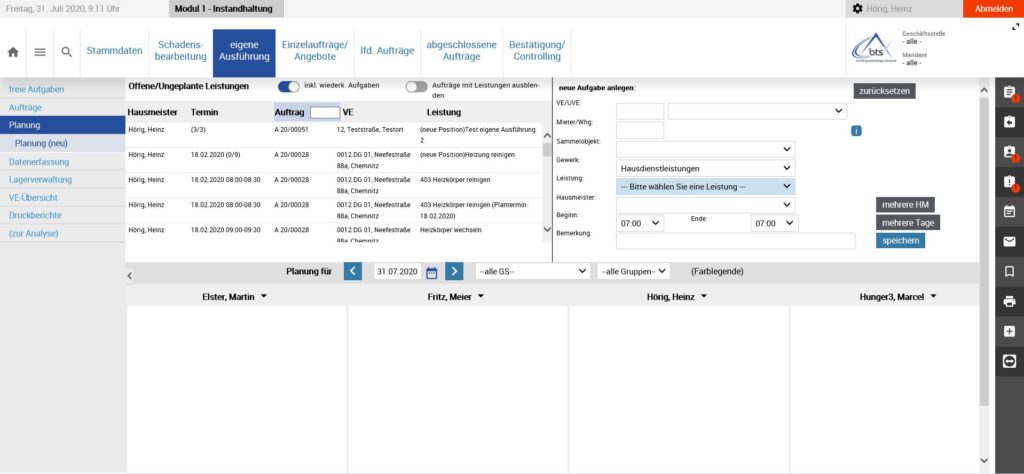
Task: Enable 'Aufträge mit Leistungen ausblenden' toggle
Action: click(x=416, y=86)
